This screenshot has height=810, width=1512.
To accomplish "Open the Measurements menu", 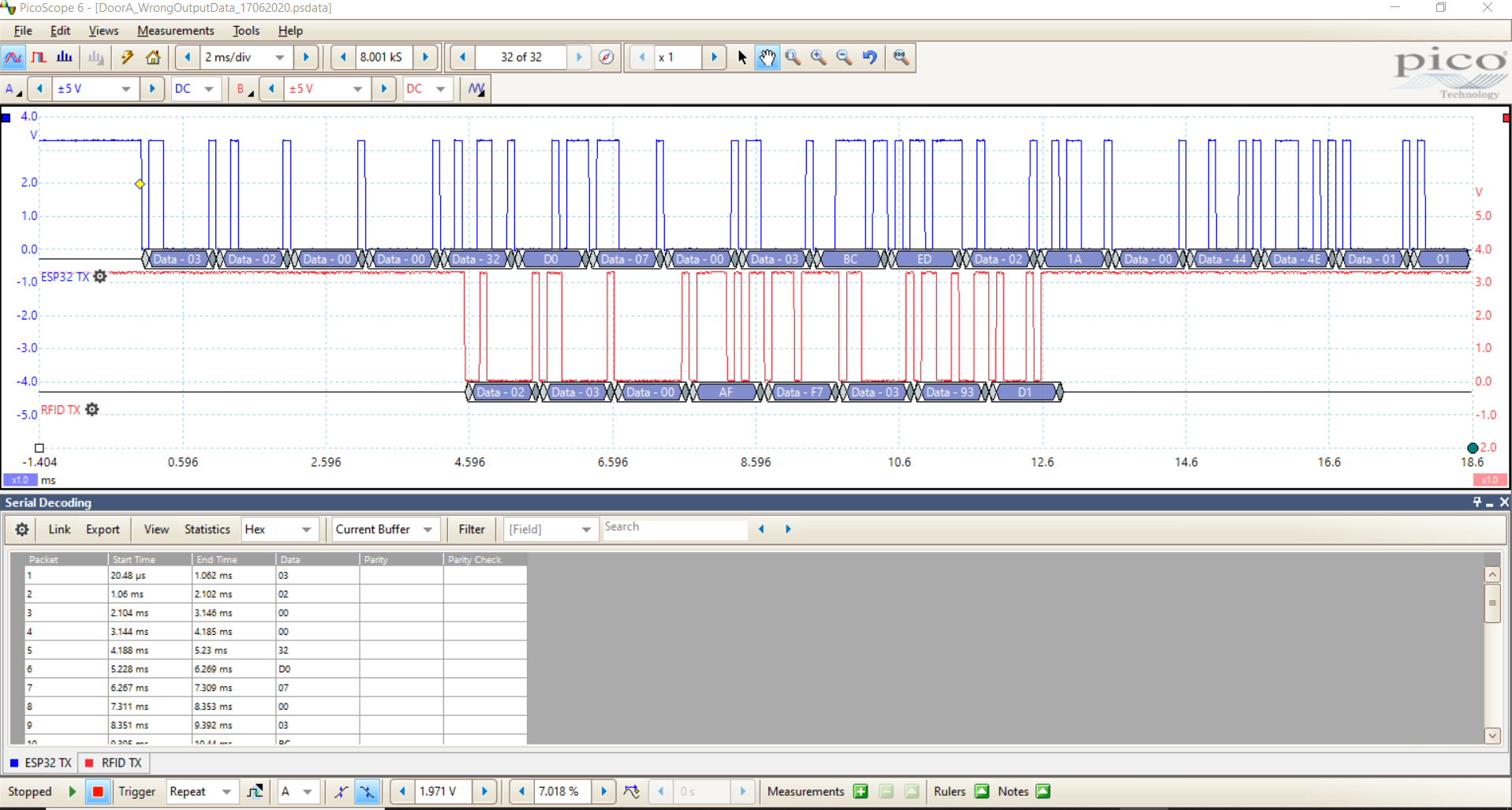I will (x=176, y=31).
